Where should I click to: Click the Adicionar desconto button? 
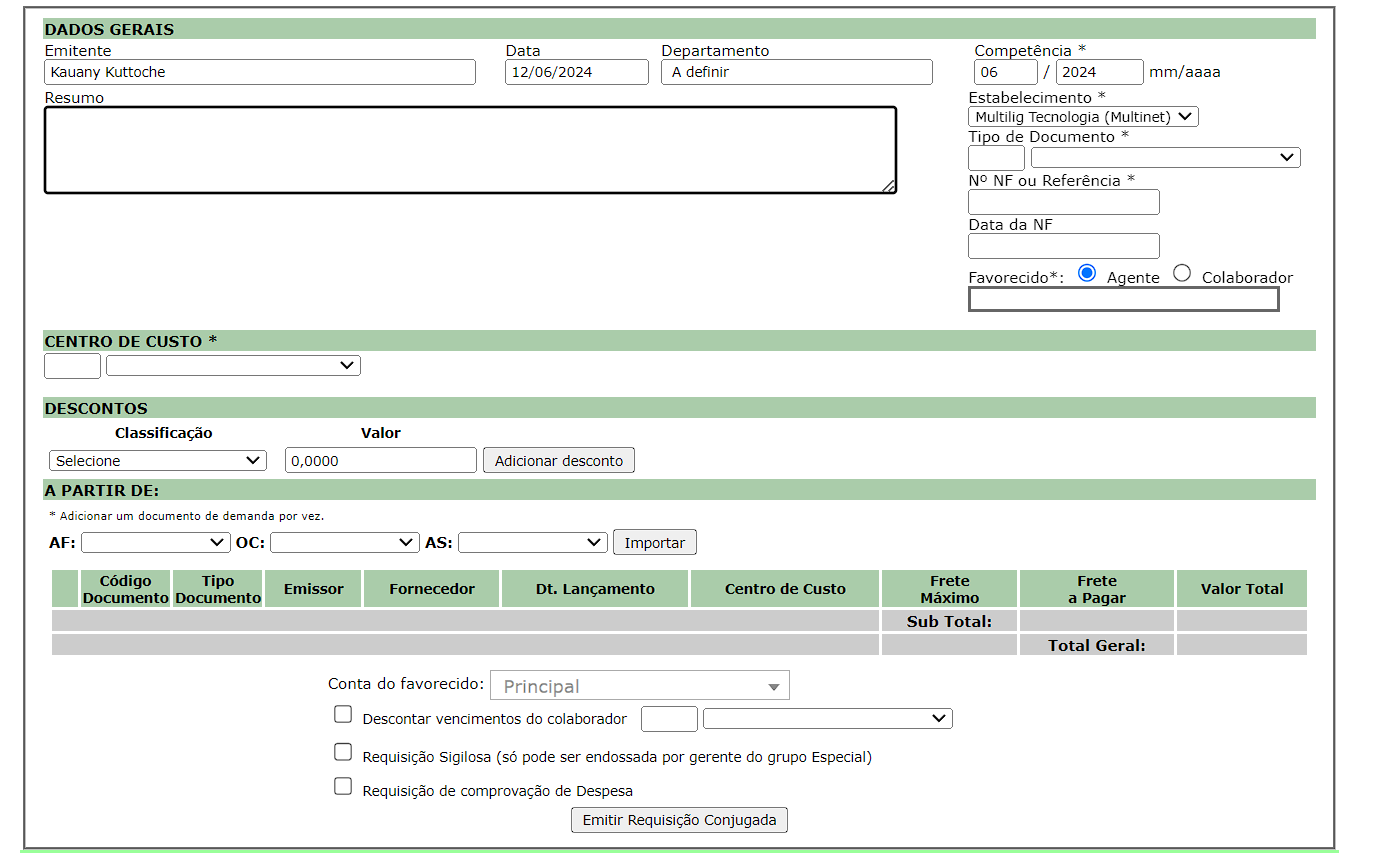tap(558, 460)
